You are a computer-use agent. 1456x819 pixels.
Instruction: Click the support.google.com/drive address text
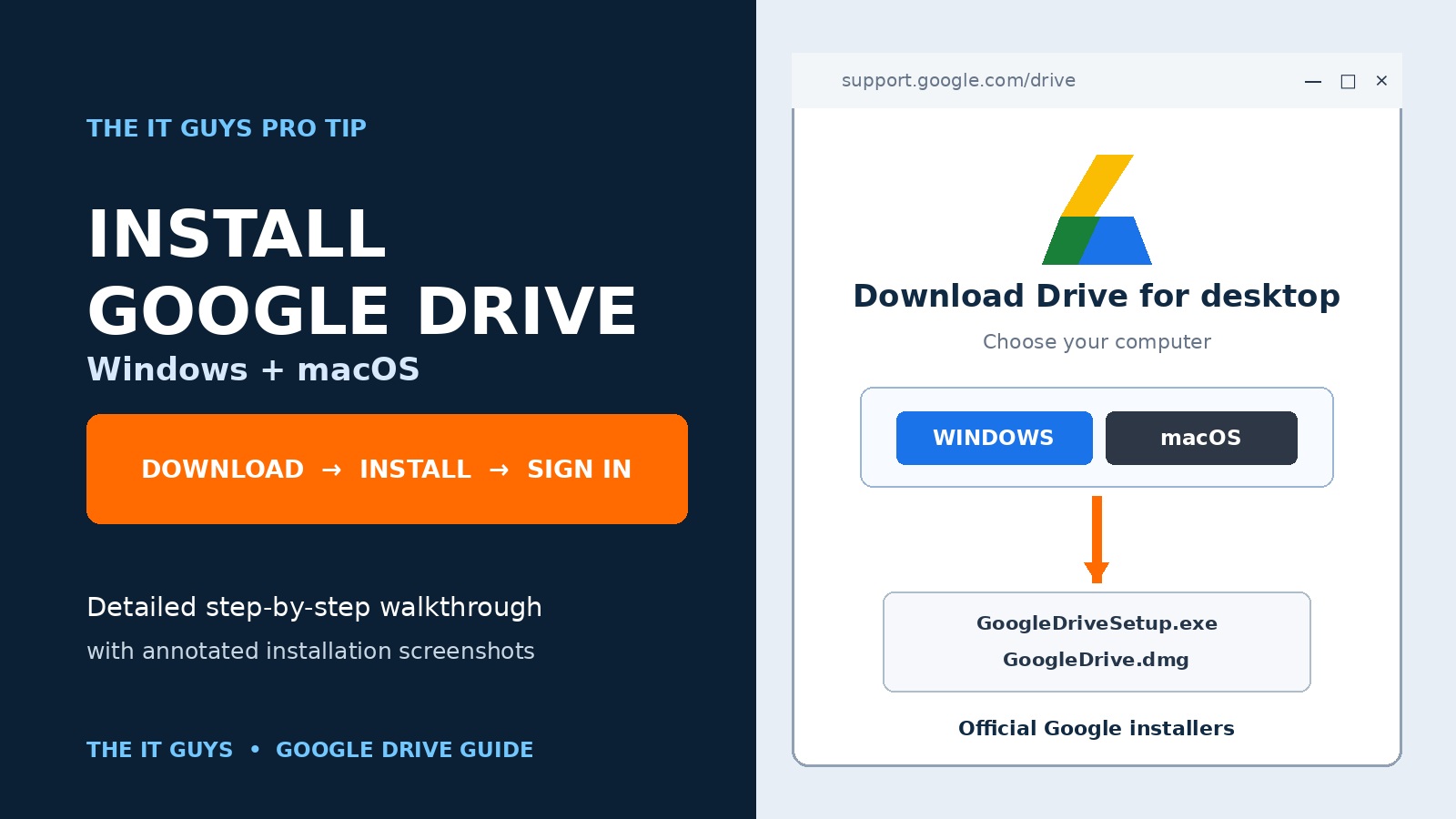pyautogui.click(x=958, y=80)
